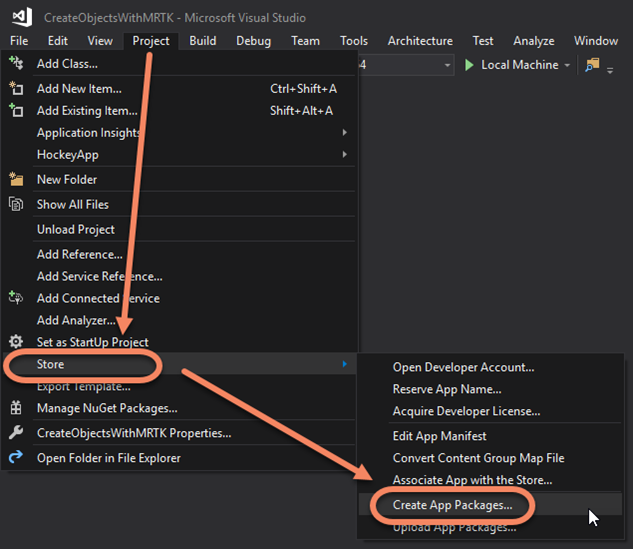Screen dimensions: 633x549
Task: Click the Local Machine run button label
Action: pyautogui.click(x=520, y=65)
